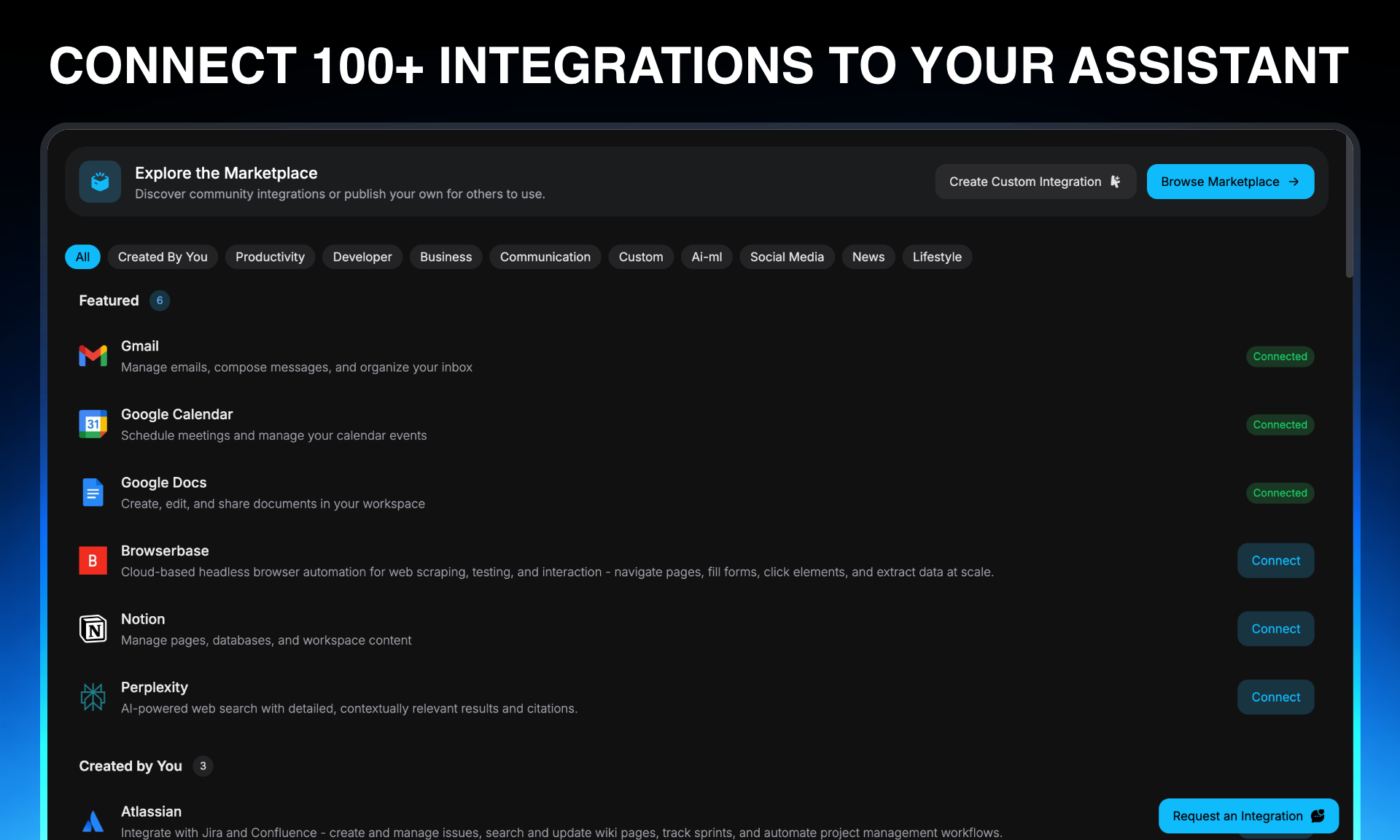Click the Gmail Connected status badge
Viewport: 1400px width, 840px height.
(x=1280, y=356)
